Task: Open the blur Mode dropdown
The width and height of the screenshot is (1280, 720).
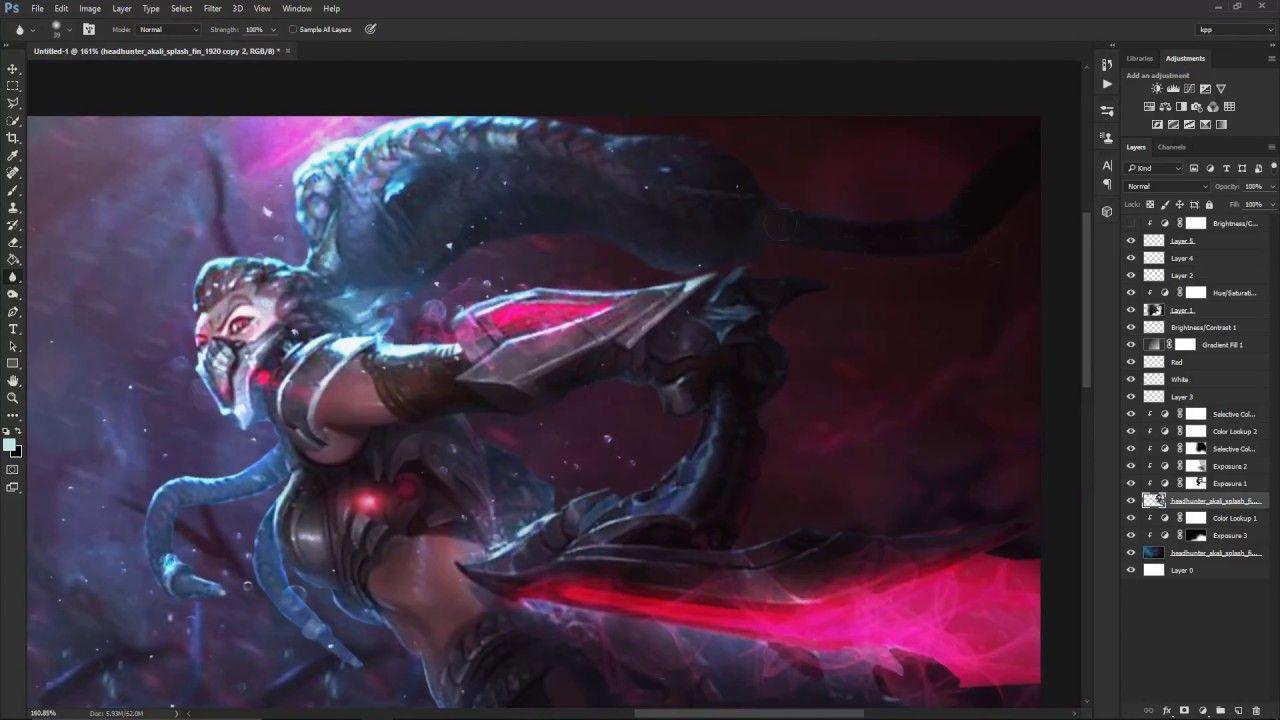Action: point(167,30)
